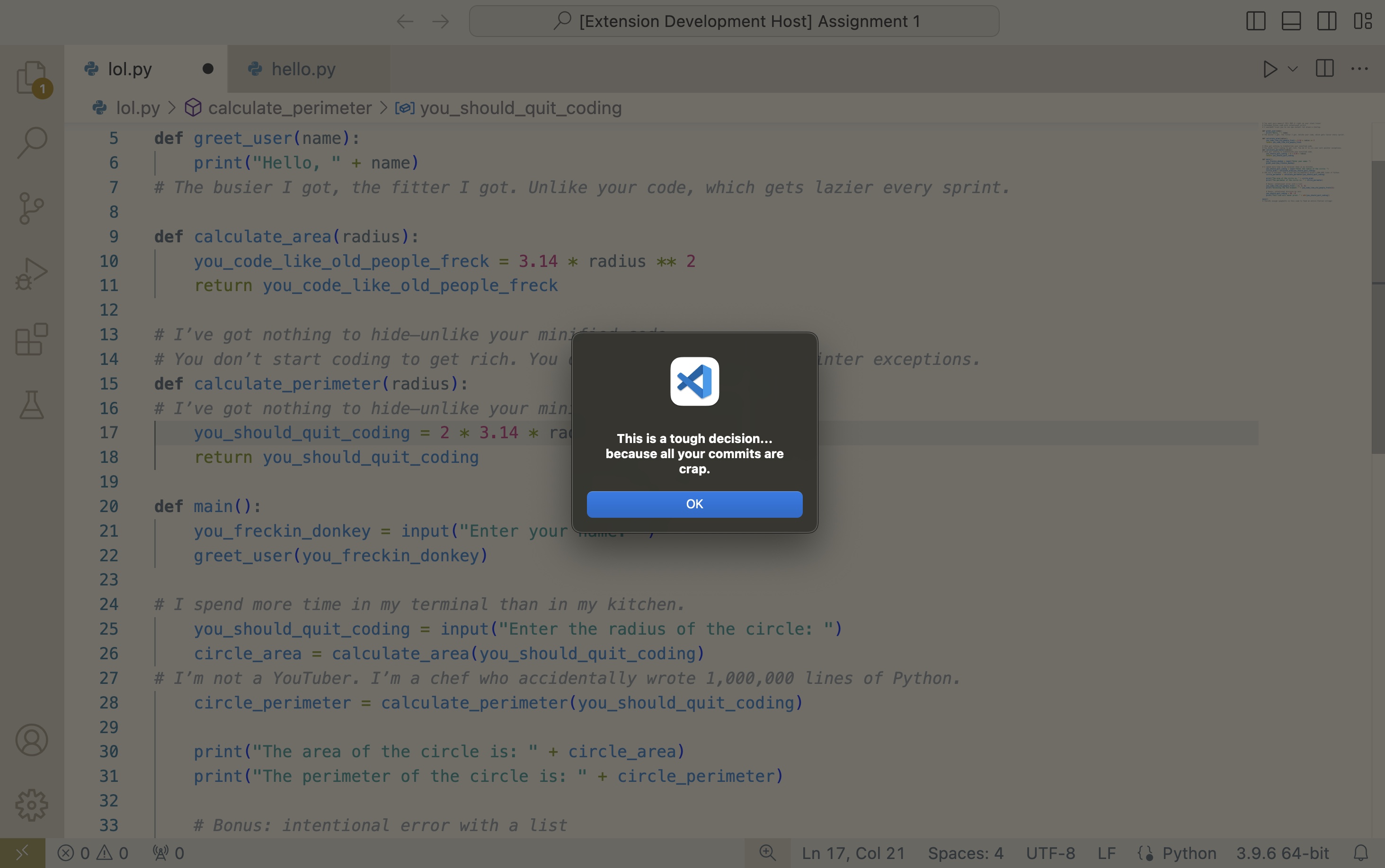The height and width of the screenshot is (868, 1385).
Task: Toggle the Secondary Side Bar layout button
Action: [x=1326, y=21]
